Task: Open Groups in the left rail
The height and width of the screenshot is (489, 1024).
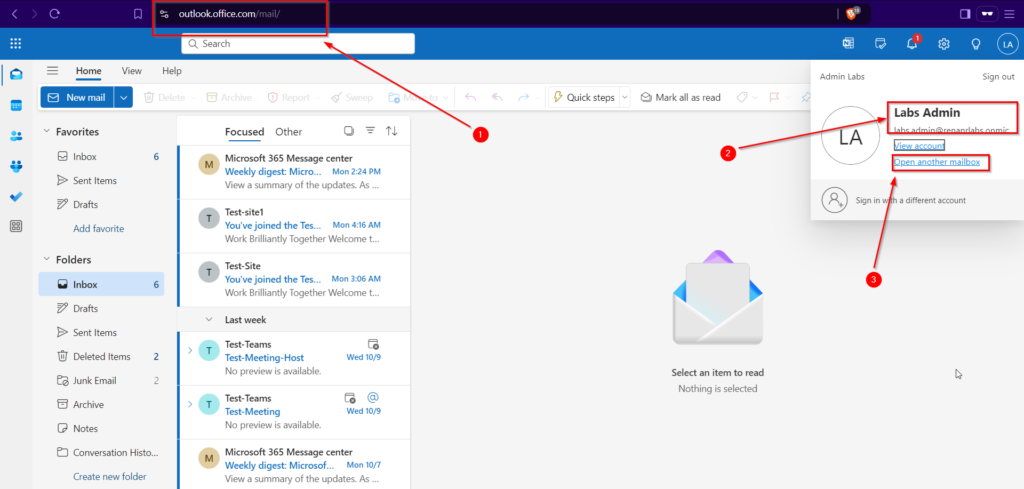Action: (16, 166)
